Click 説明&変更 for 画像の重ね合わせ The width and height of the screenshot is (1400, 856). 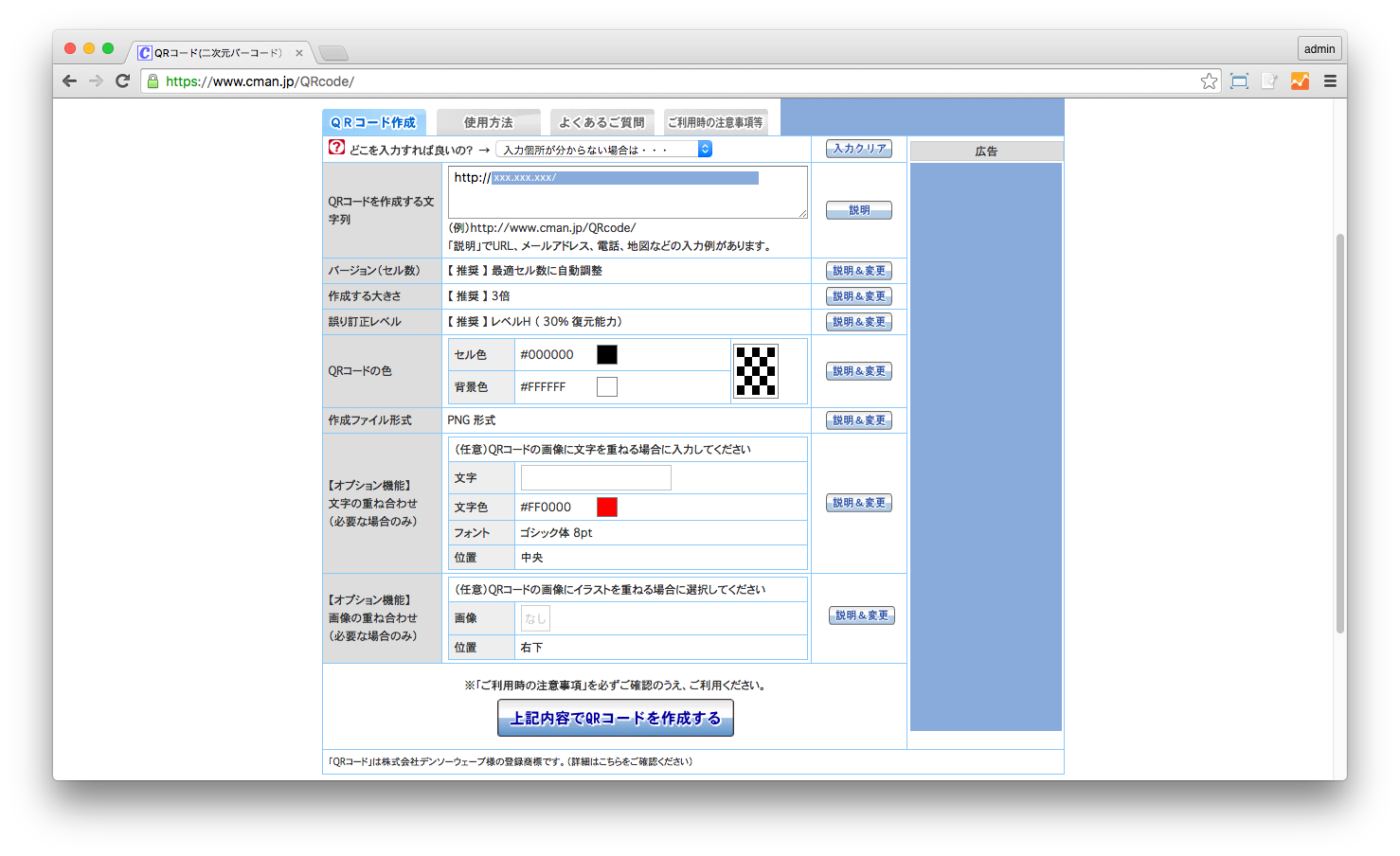[862, 615]
